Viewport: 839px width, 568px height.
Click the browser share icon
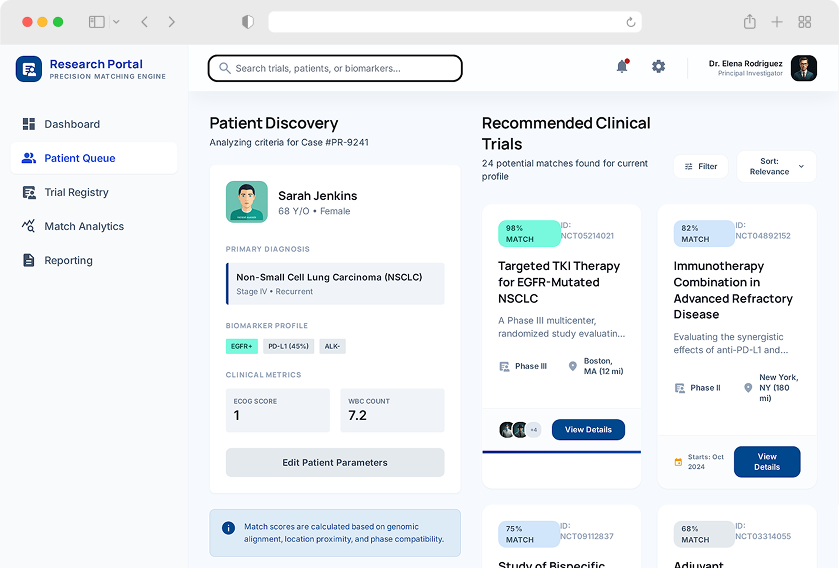750,22
